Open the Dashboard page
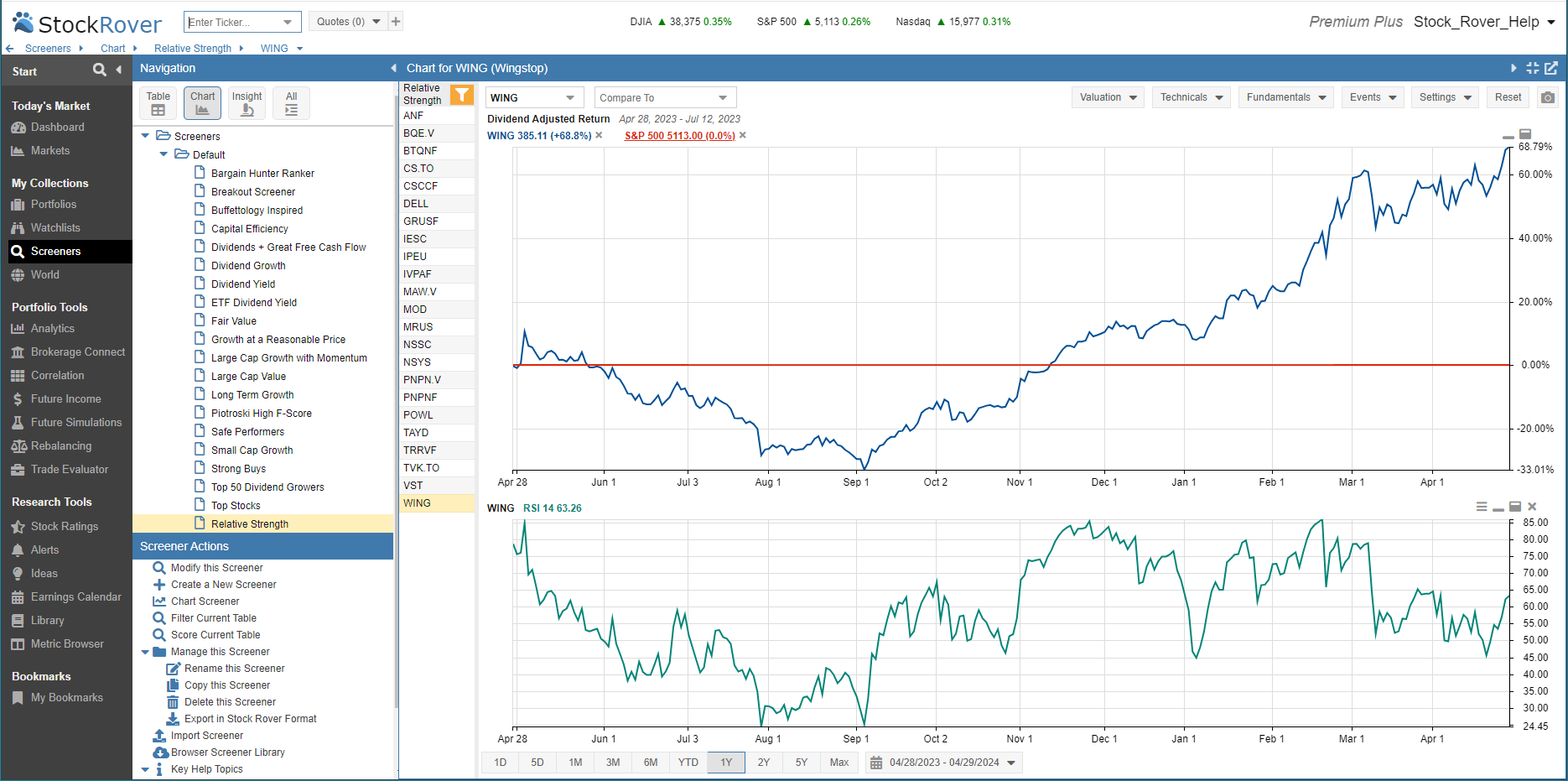Viewport: 1568px width, 781px height. (57, 128)
